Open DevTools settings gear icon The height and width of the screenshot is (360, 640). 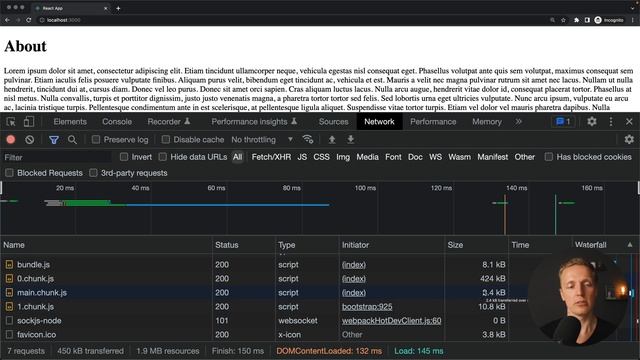point(592,121)
